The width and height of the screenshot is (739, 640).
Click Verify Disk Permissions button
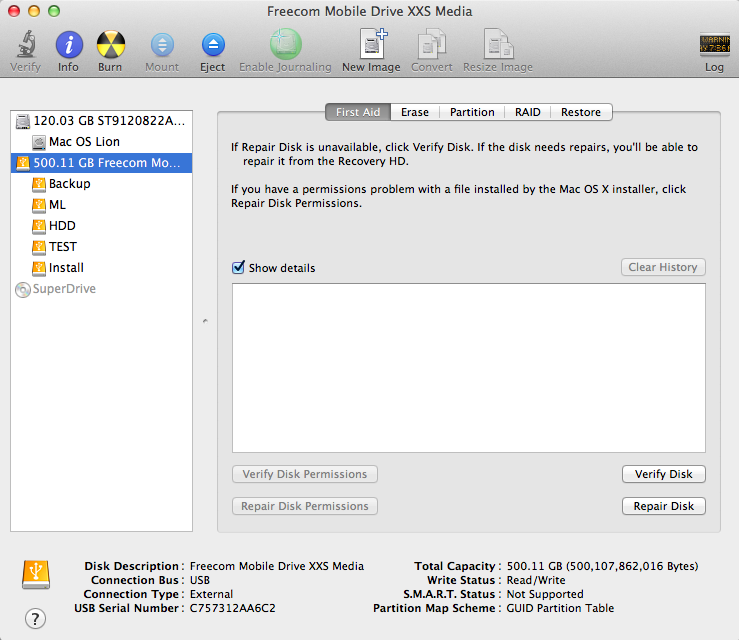pos(305,474)
